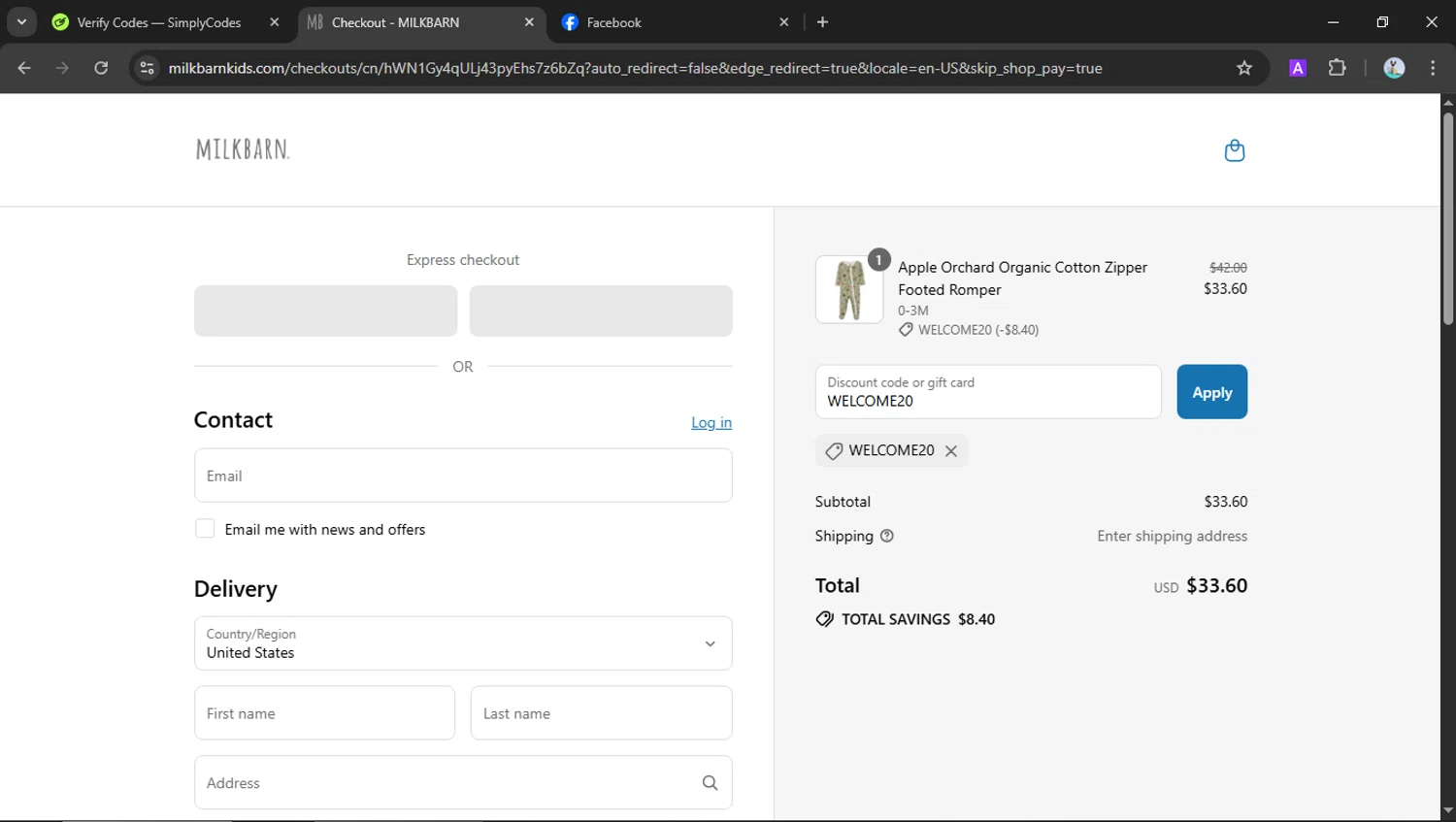Close the Facebook tab
The image size is (1456, 822).
(784, 22)
